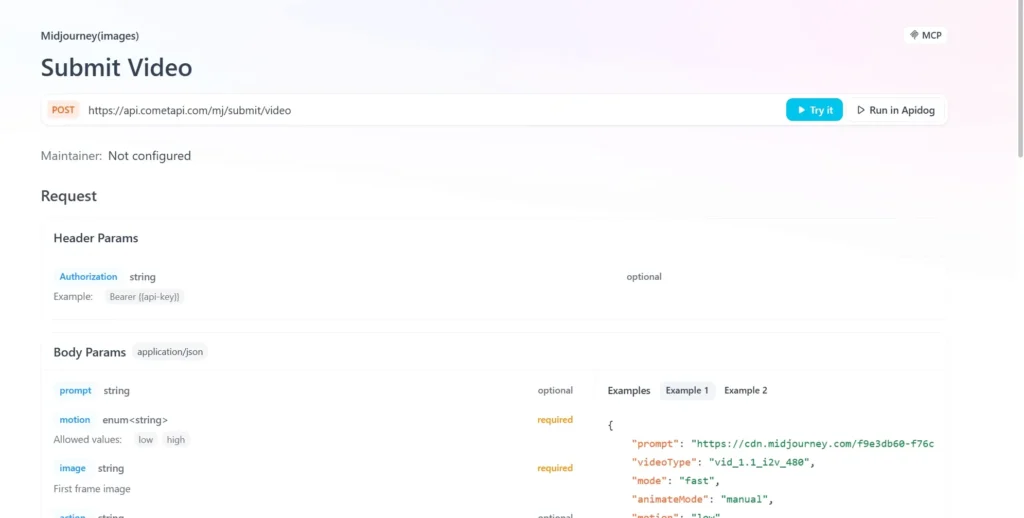Image resolution: width=1024 pixels, height=518 pixels.
Task: Open the Midjourney(images) breadcrumb link
Action: (90, 36)
